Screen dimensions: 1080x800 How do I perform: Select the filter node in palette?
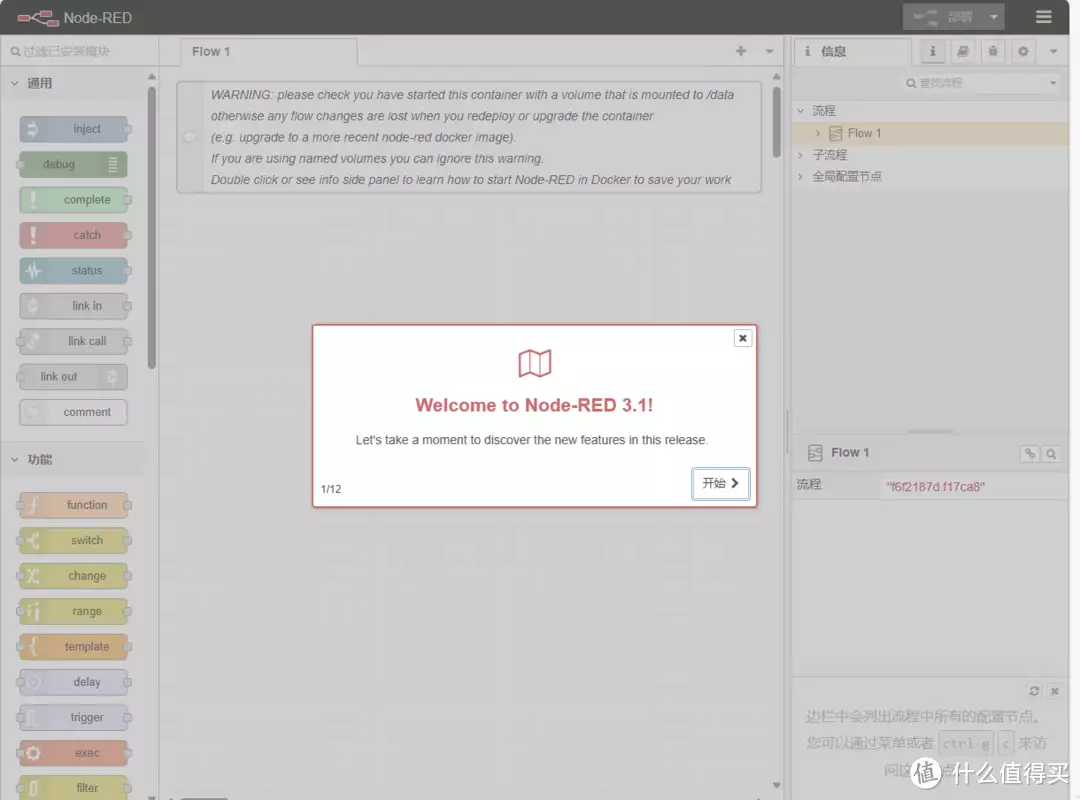[74, 788]
